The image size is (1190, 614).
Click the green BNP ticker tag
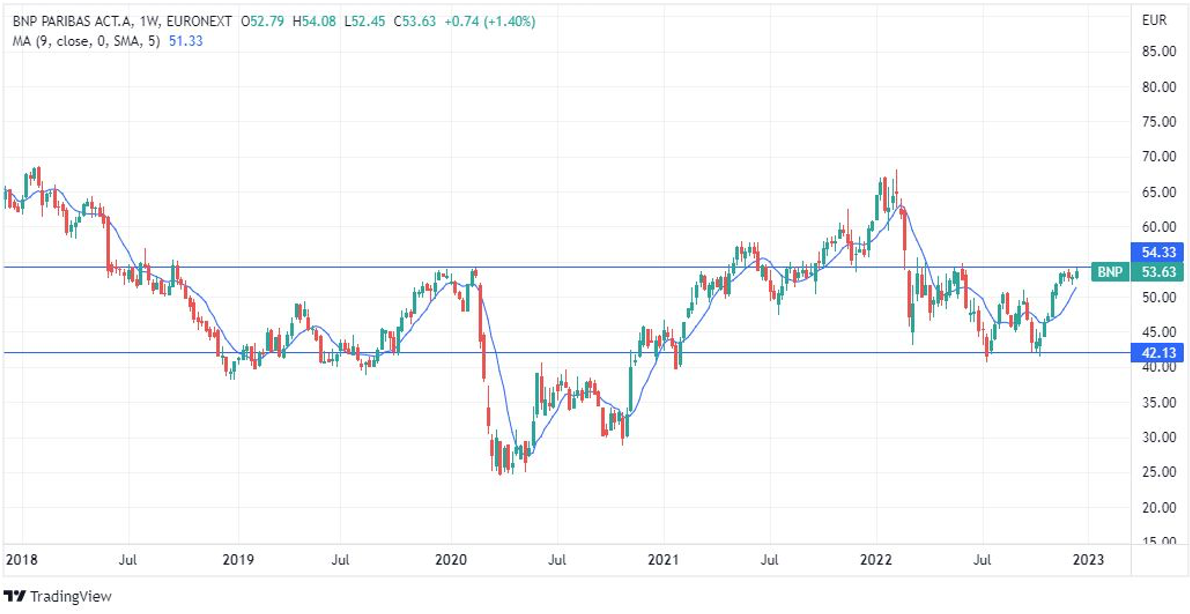[x=1108, y=272]
